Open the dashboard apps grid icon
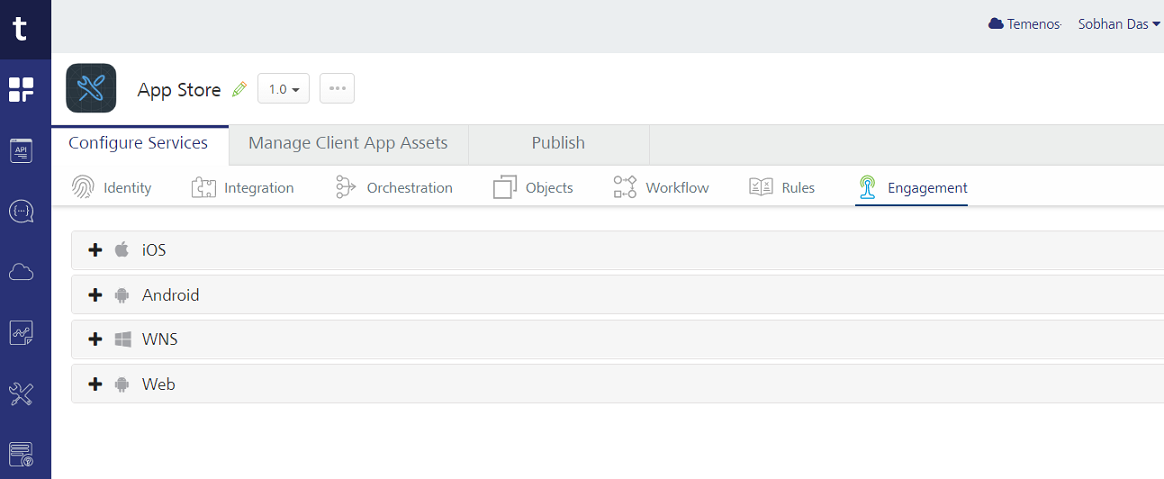 pos(21,90)
